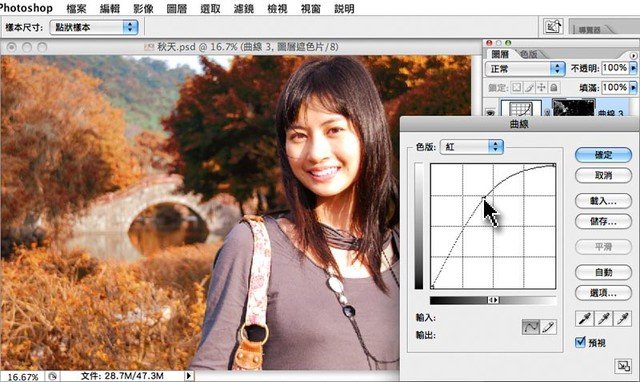Open the 濾鏡 menu
Image resolution: width=640 pixels, height=382 pixels.
(244, 9)
